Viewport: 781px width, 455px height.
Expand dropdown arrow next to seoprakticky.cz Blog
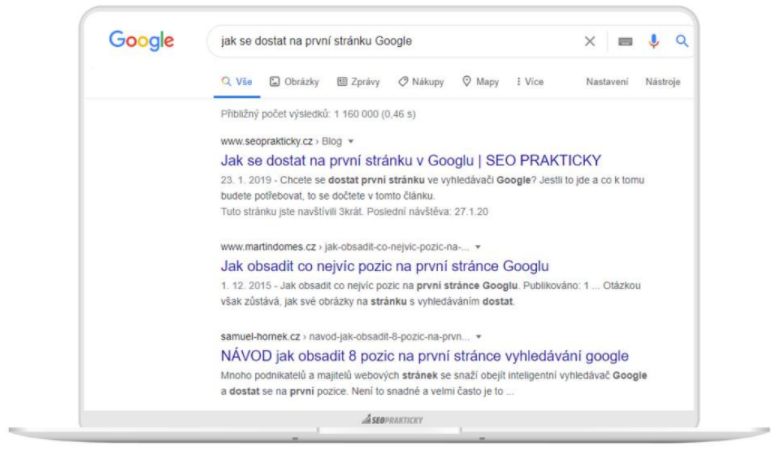[x=351, y=142]
